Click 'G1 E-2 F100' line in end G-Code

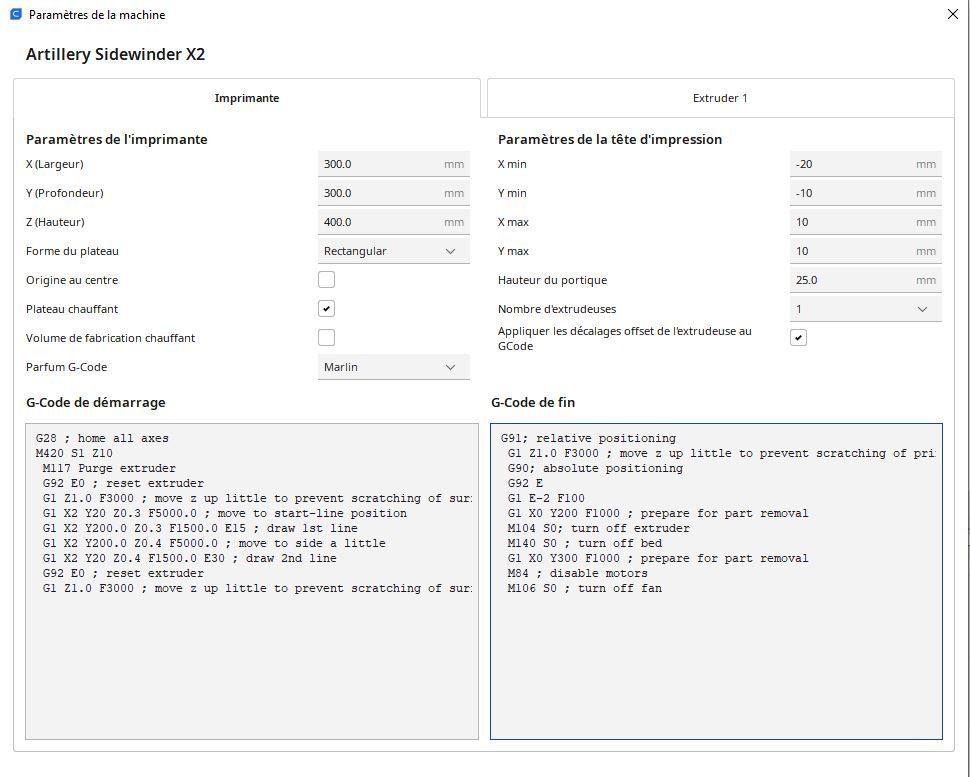click(546, 498)
